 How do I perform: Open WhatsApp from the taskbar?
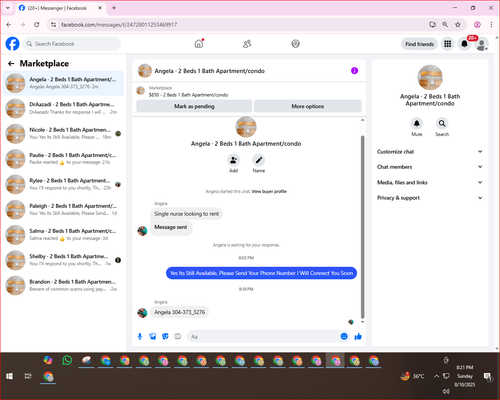click(x=67, y=360)
